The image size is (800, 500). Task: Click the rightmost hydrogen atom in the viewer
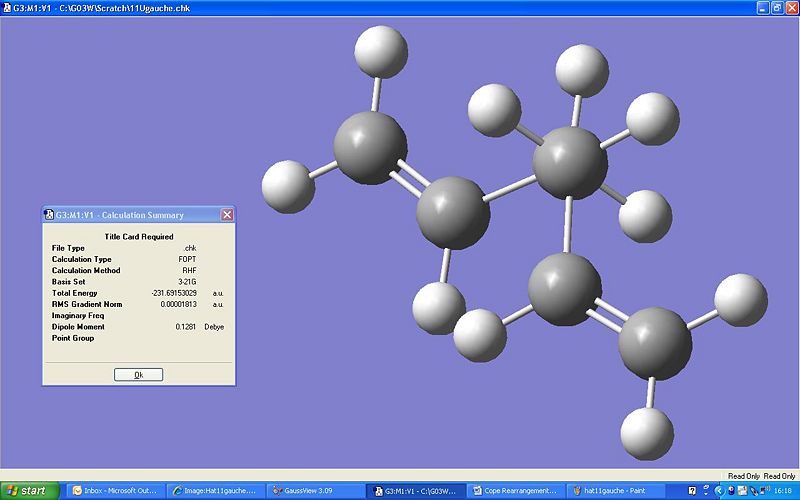pos(741,299)
